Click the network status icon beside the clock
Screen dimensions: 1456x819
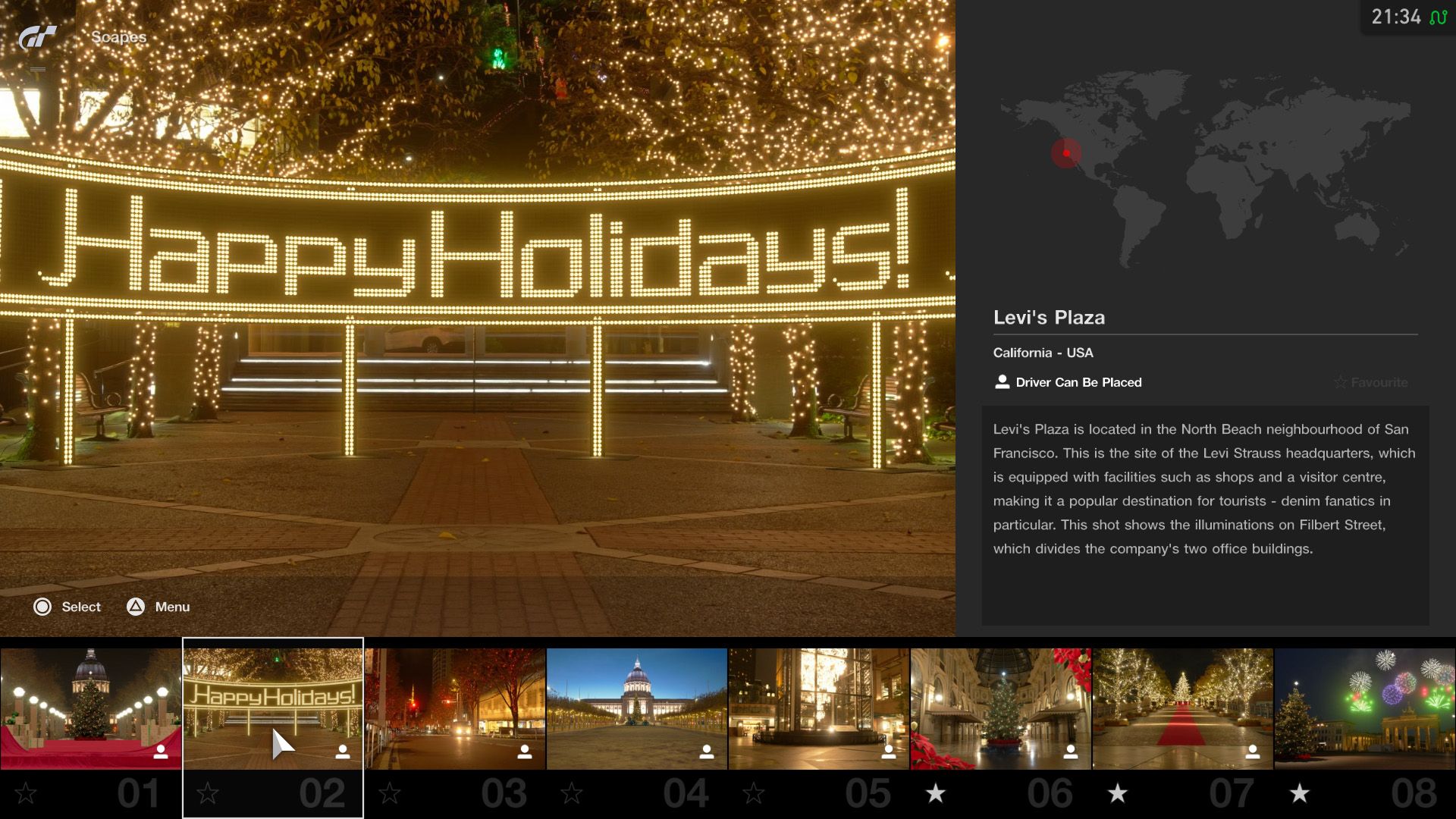[x=1438, y=17]
